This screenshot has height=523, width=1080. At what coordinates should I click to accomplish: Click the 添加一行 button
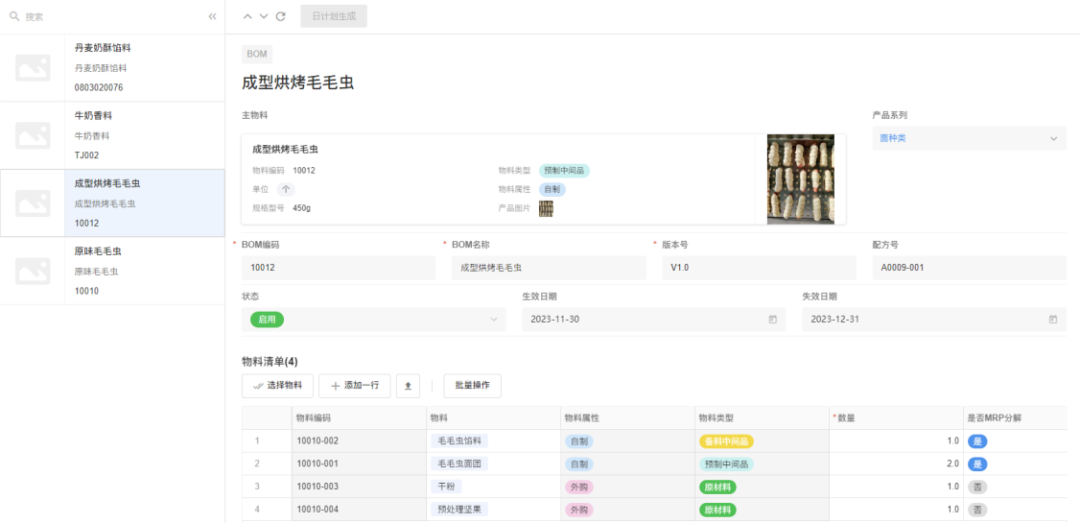354,386
